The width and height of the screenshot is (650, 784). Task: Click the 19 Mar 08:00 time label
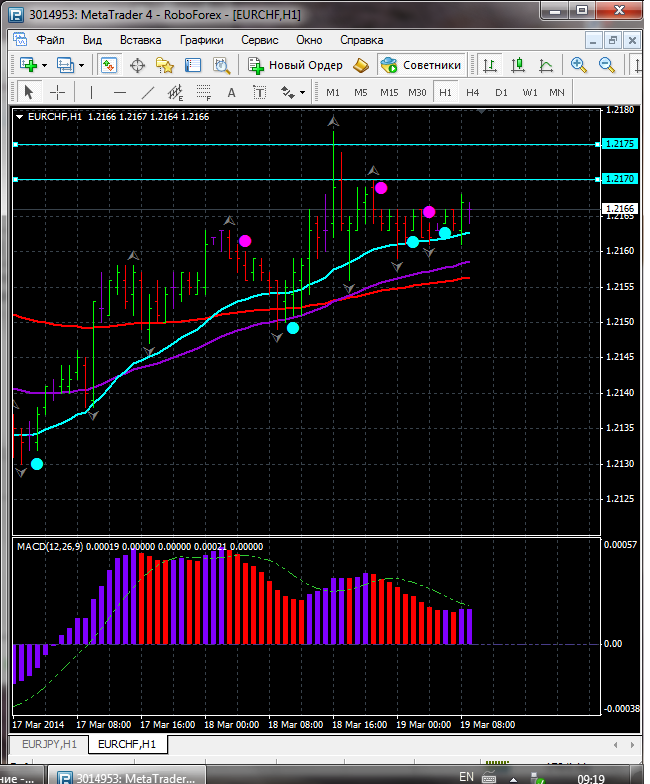[488, 724]
